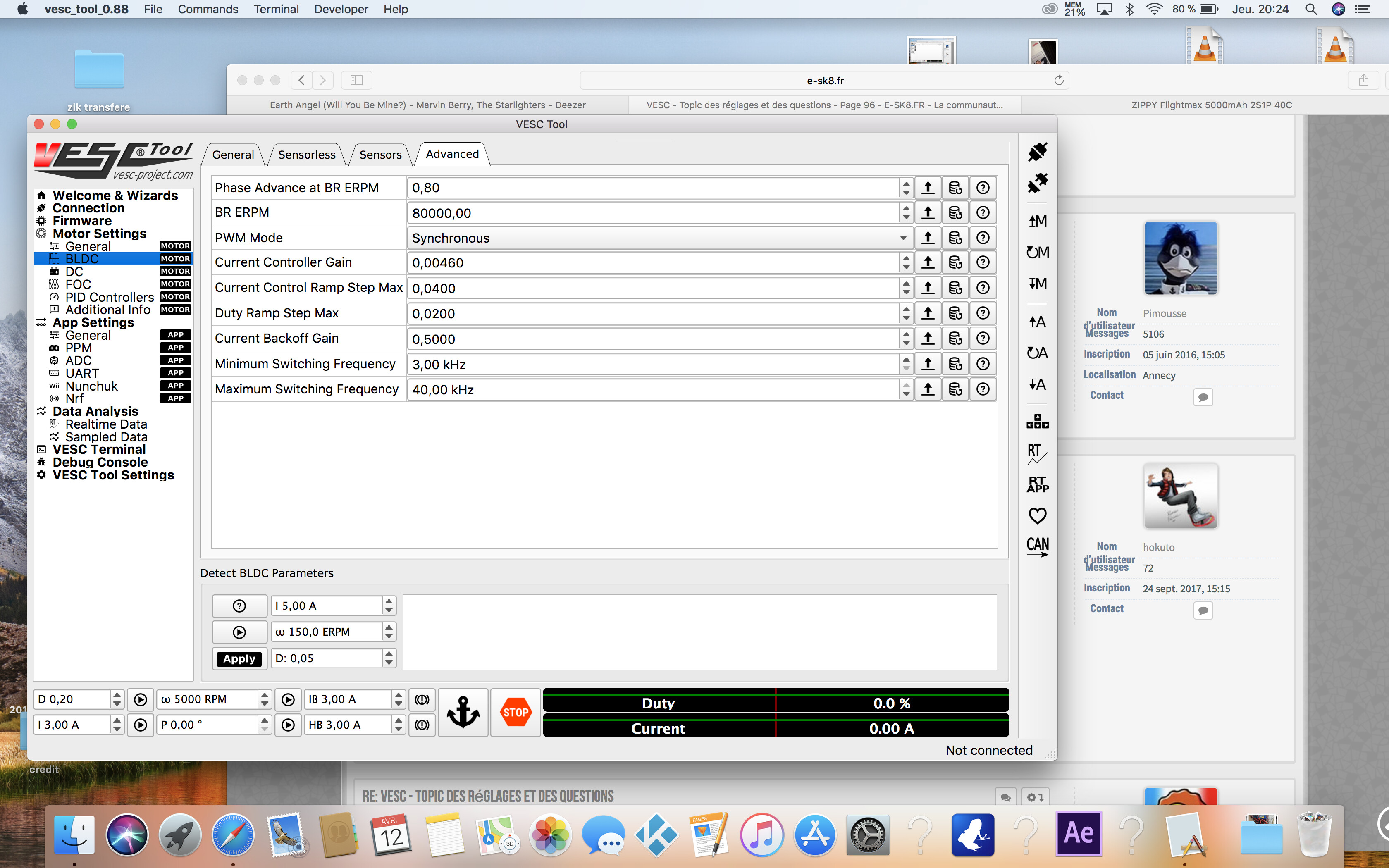
Task: Click play button next to P 0,00 °
Action: [x=288, y=725]
